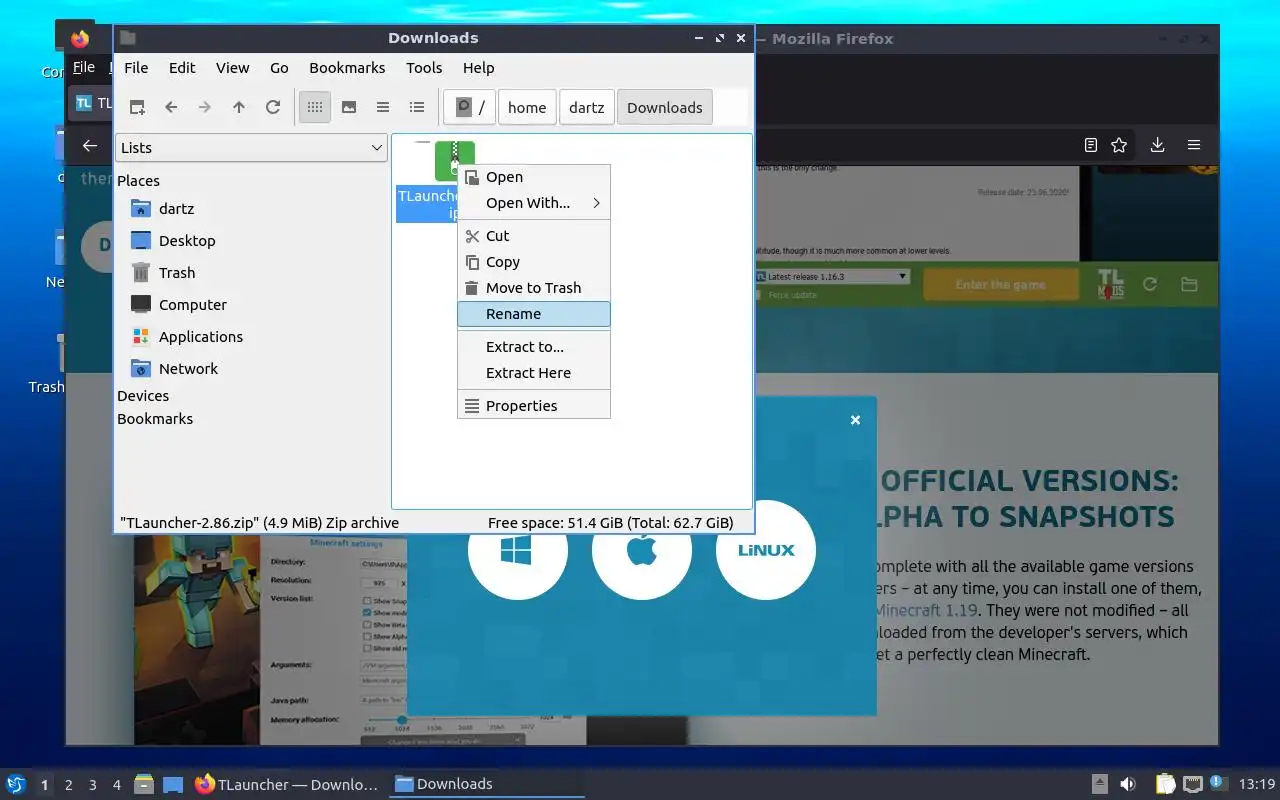Click the refresh icon in launcher image

1150,284
